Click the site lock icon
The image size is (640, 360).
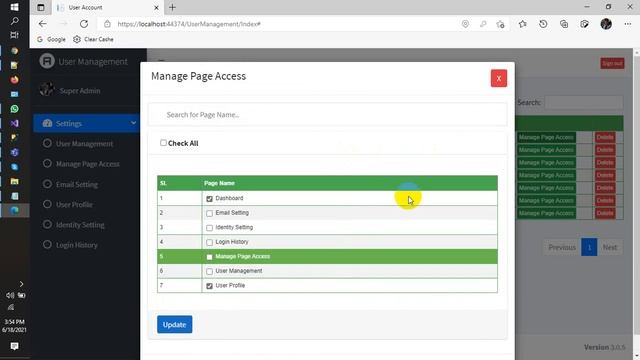[107, 24]
